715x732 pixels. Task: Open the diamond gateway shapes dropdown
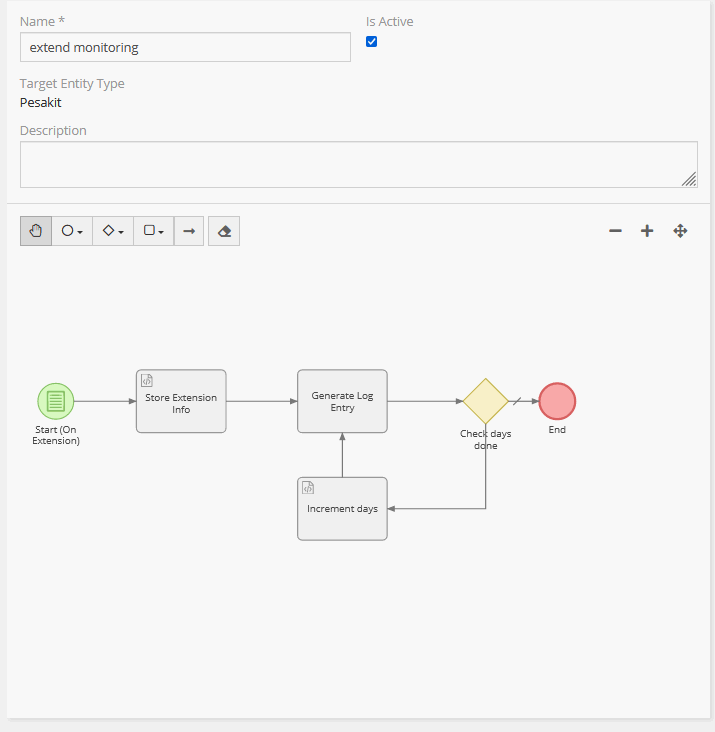tap(113, 231)
